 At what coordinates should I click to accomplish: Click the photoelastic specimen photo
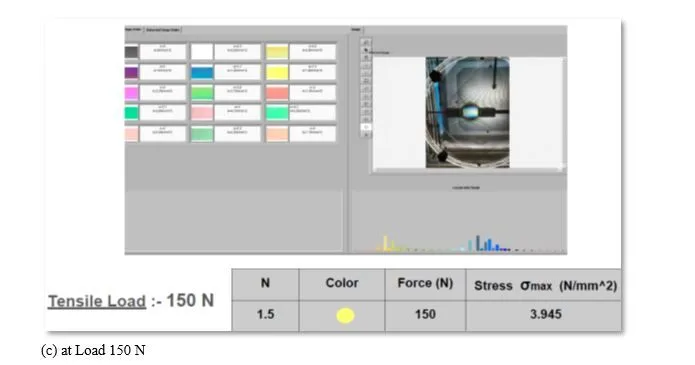coord(467,112)
